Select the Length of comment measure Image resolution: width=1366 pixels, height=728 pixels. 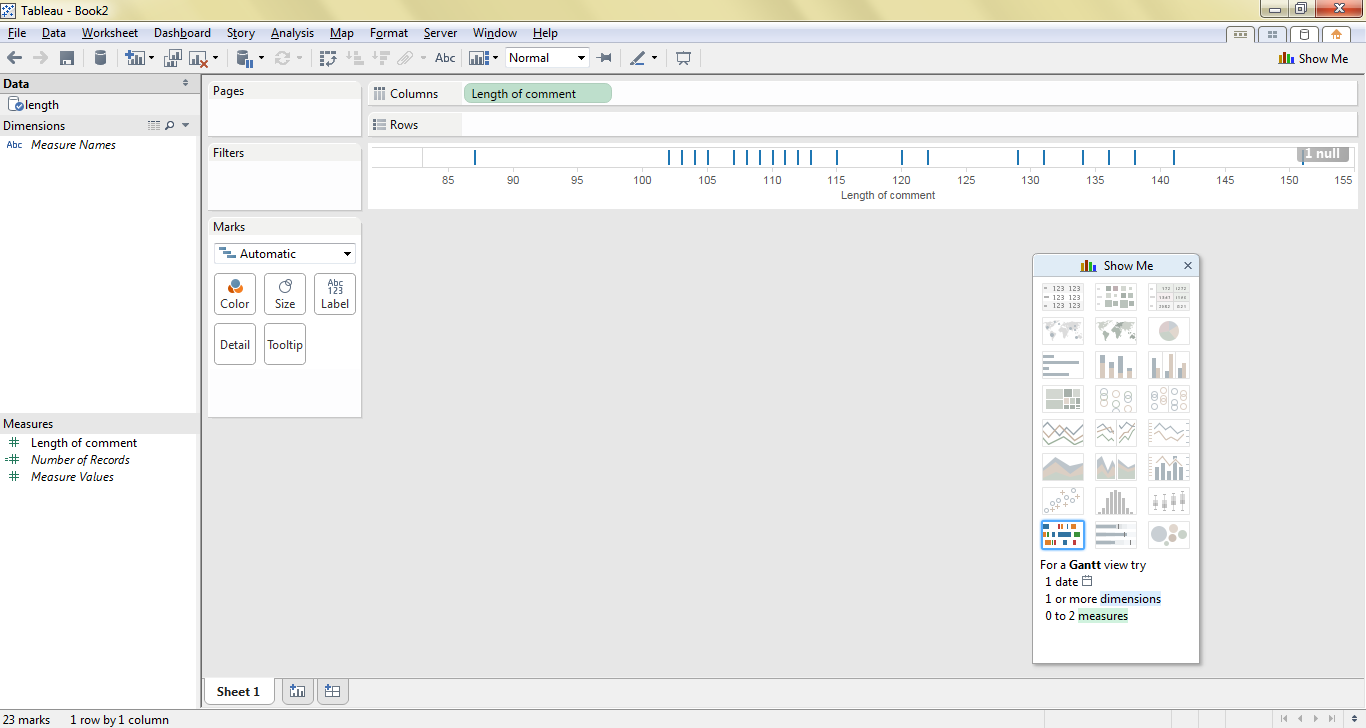(x=84, y=443)
